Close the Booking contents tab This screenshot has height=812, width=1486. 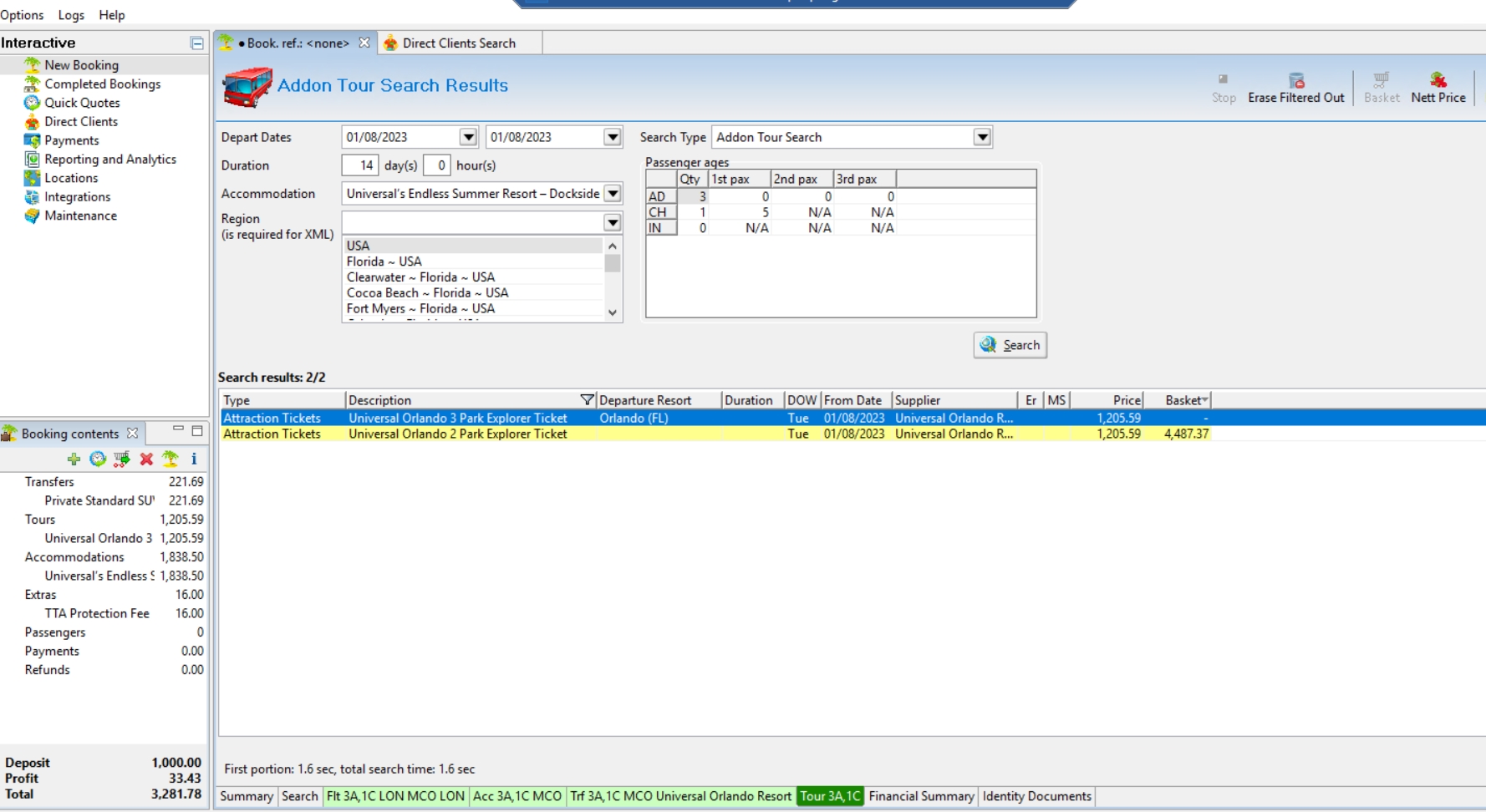click(x=132, y=433)
